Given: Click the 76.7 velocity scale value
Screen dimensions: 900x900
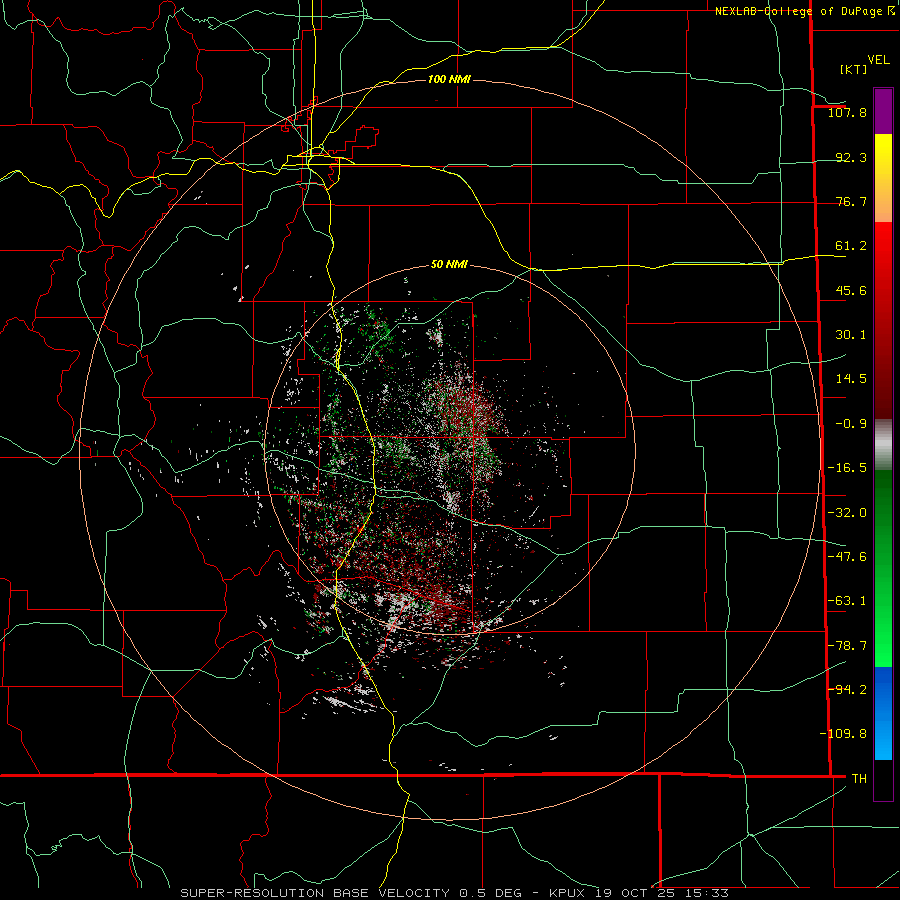Looking at the screenshot, I should (x=851, y=201).
